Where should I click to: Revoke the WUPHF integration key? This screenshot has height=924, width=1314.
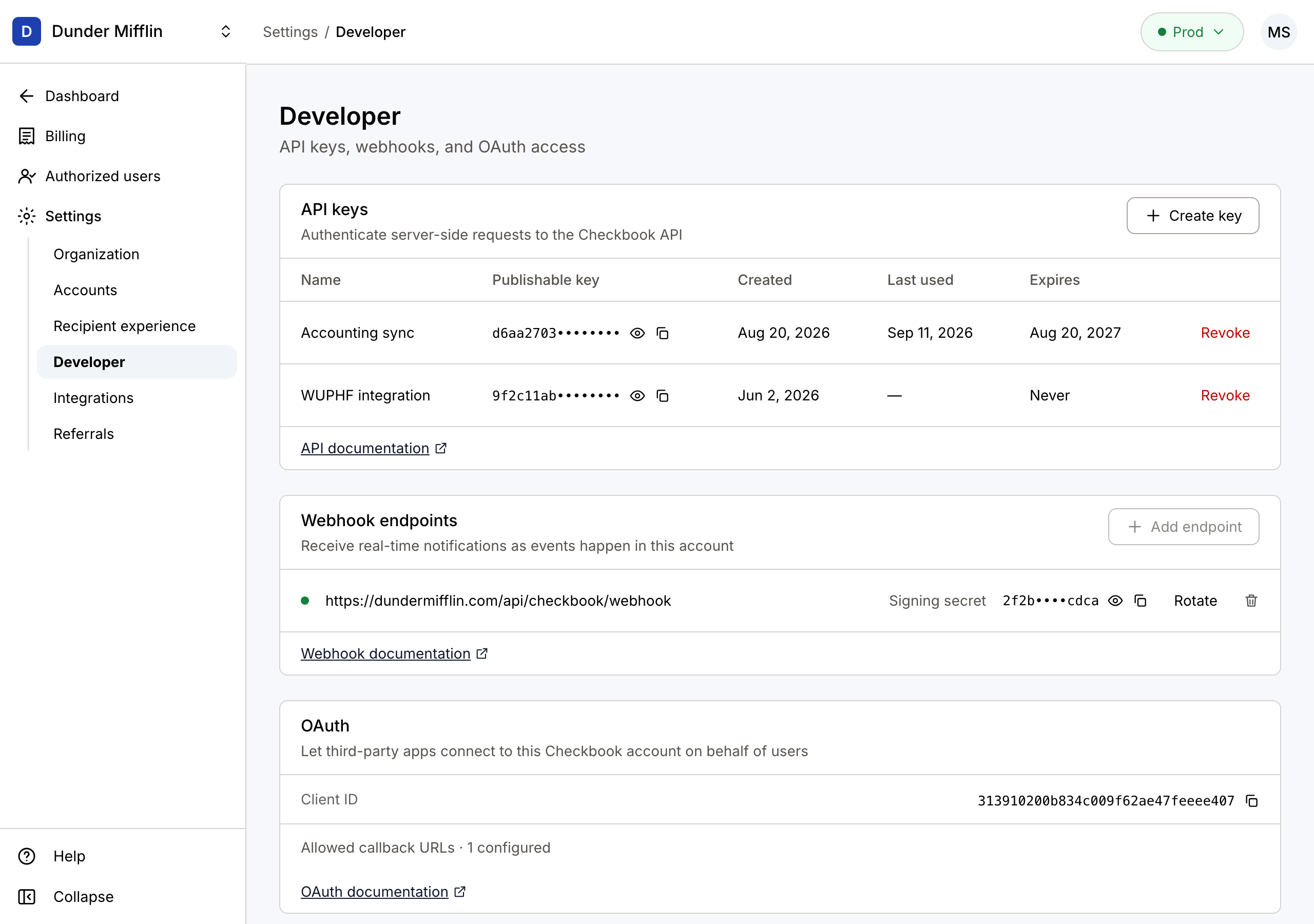pyautogui.click(x=1225, y=396)
